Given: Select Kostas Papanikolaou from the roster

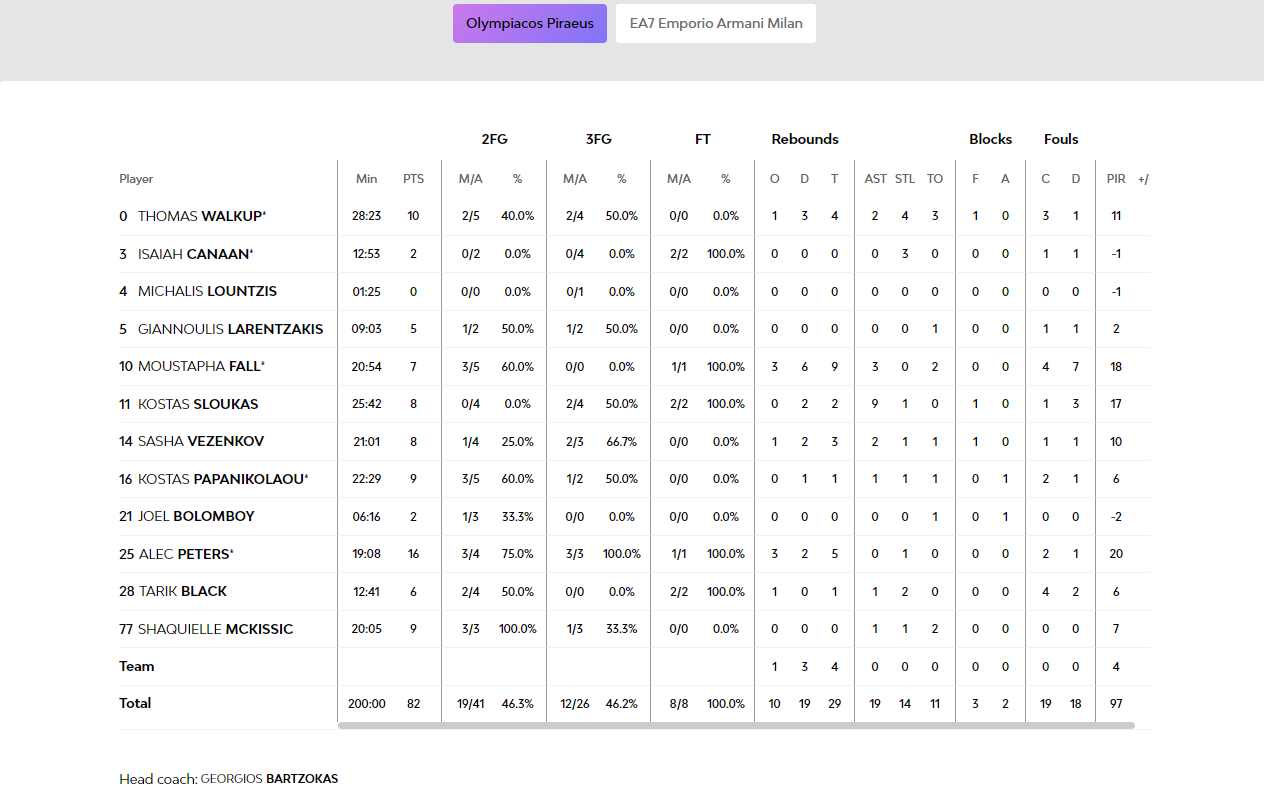Looking at the screenshot, I should click(221, 479).
